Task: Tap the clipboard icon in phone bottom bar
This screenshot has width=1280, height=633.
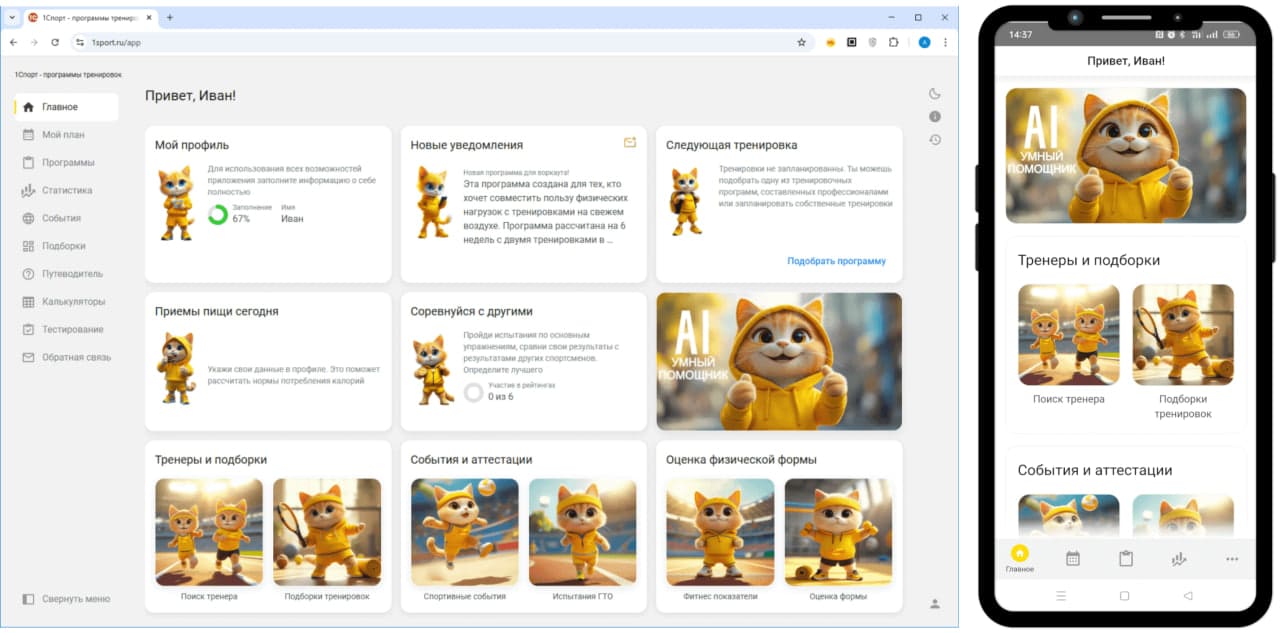Action: tap(1126, 559)
